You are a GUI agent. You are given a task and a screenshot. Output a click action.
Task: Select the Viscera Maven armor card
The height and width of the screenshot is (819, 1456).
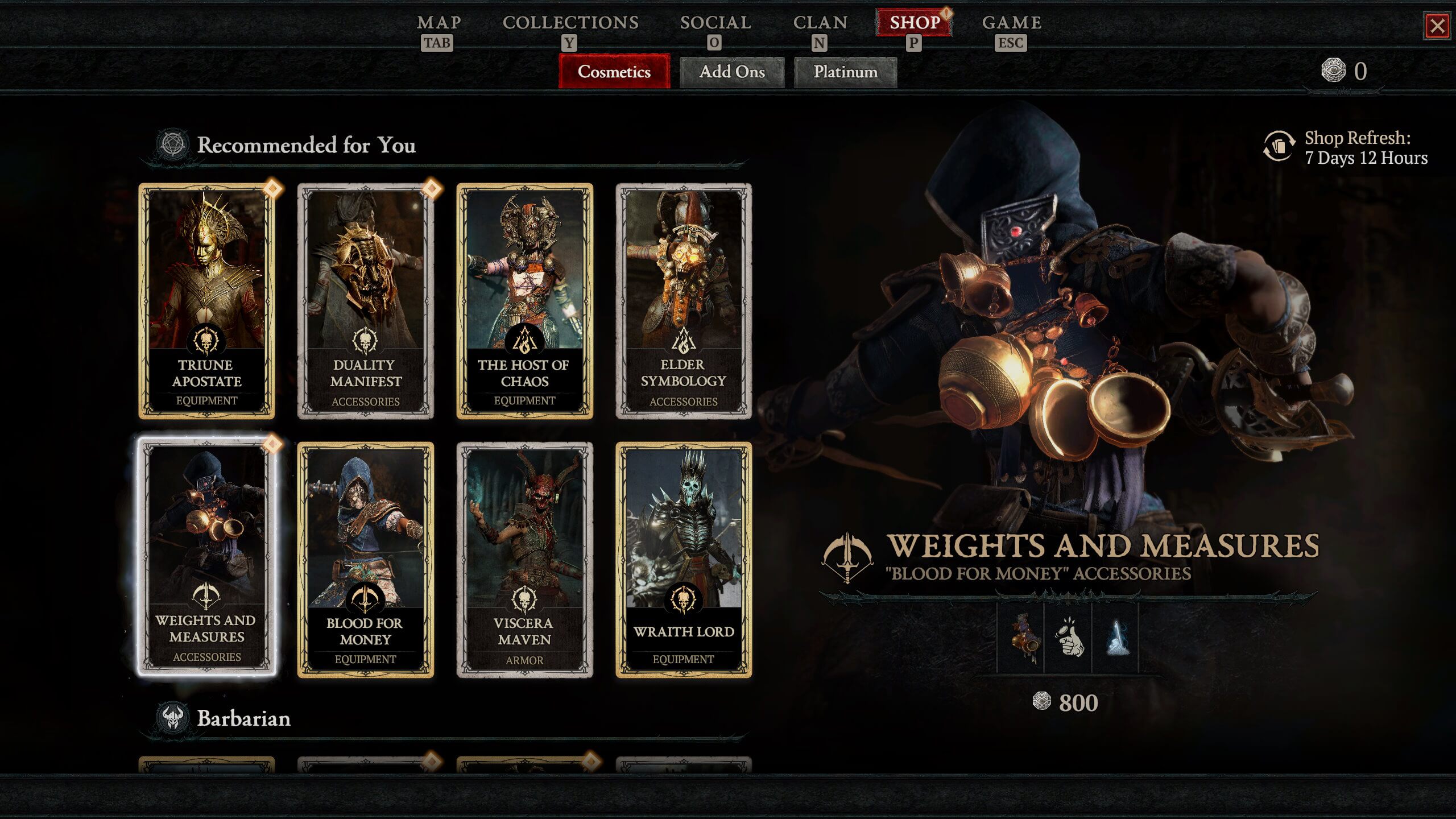click(x=525, y=560)
